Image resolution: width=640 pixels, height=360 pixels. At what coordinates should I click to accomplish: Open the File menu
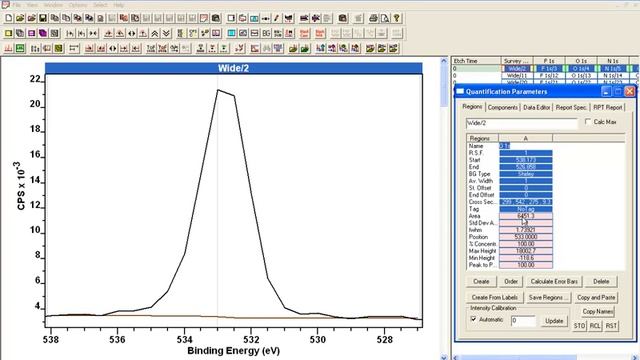17,5
